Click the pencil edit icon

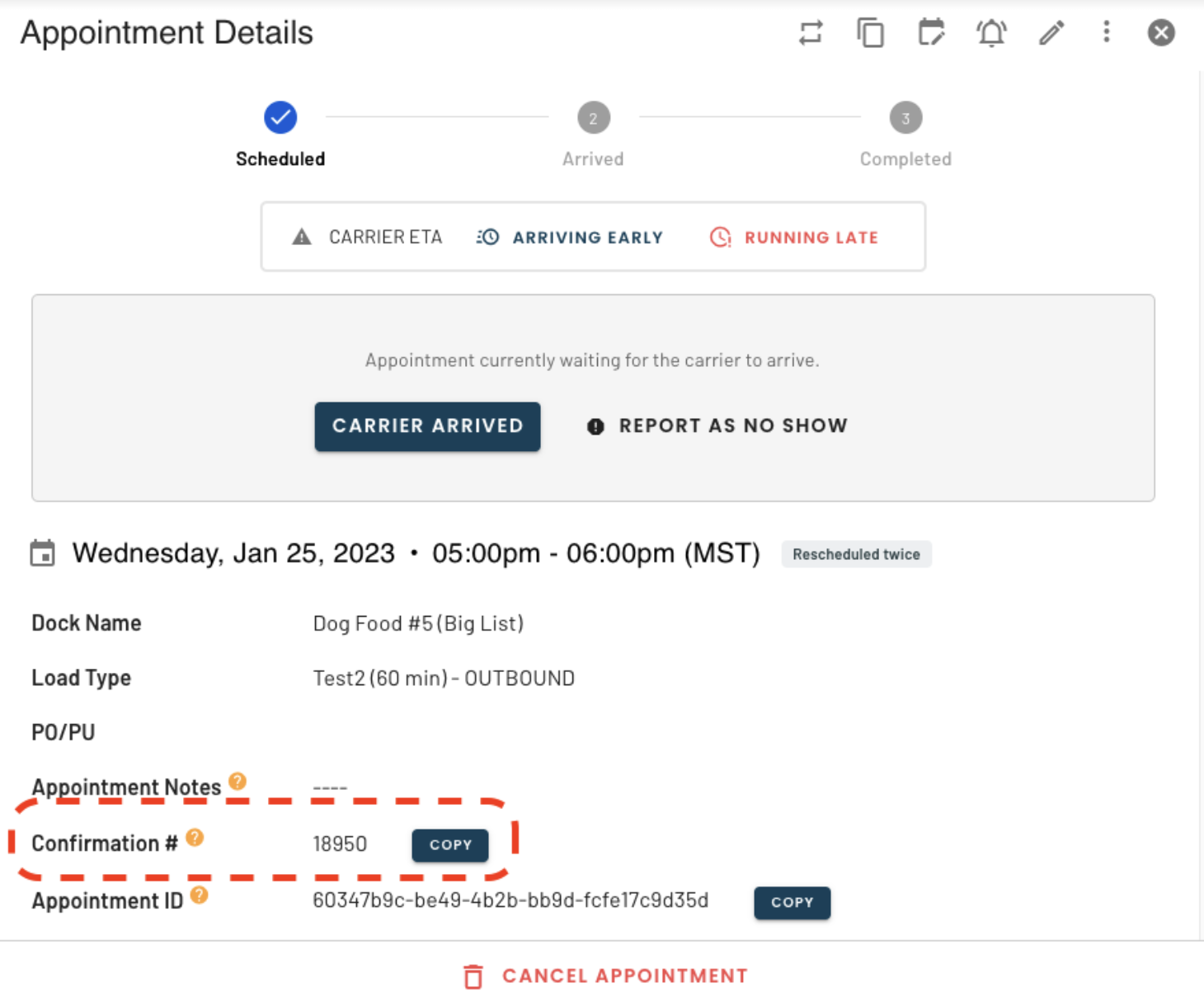1051,33
